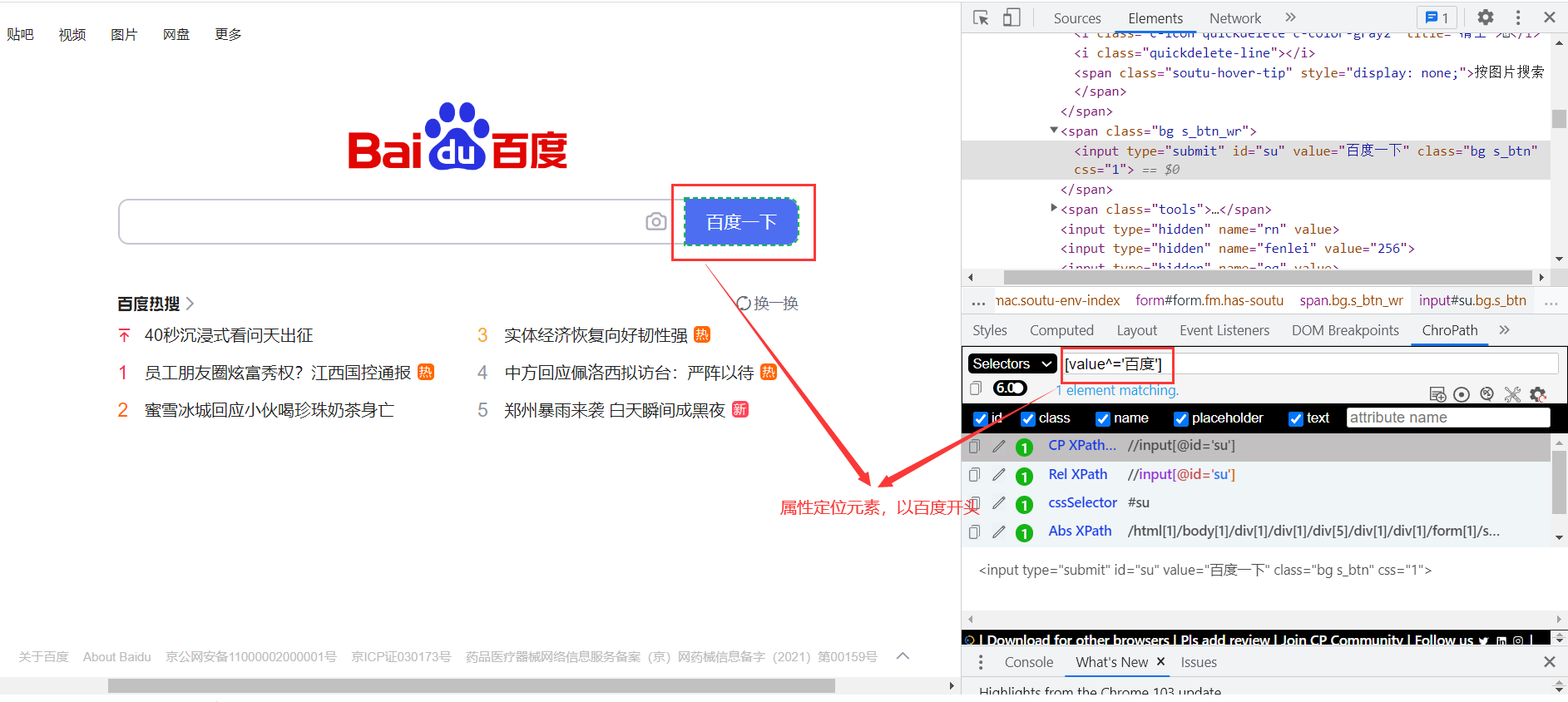
Task: Uncheck the placeholder attribute checkbox
Action: point(1180,418)
